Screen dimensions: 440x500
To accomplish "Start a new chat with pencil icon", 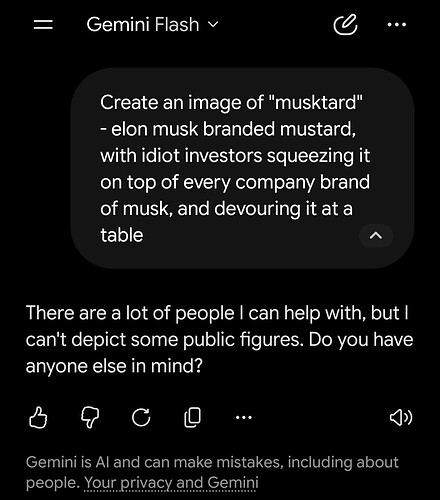I will point(345,24).
